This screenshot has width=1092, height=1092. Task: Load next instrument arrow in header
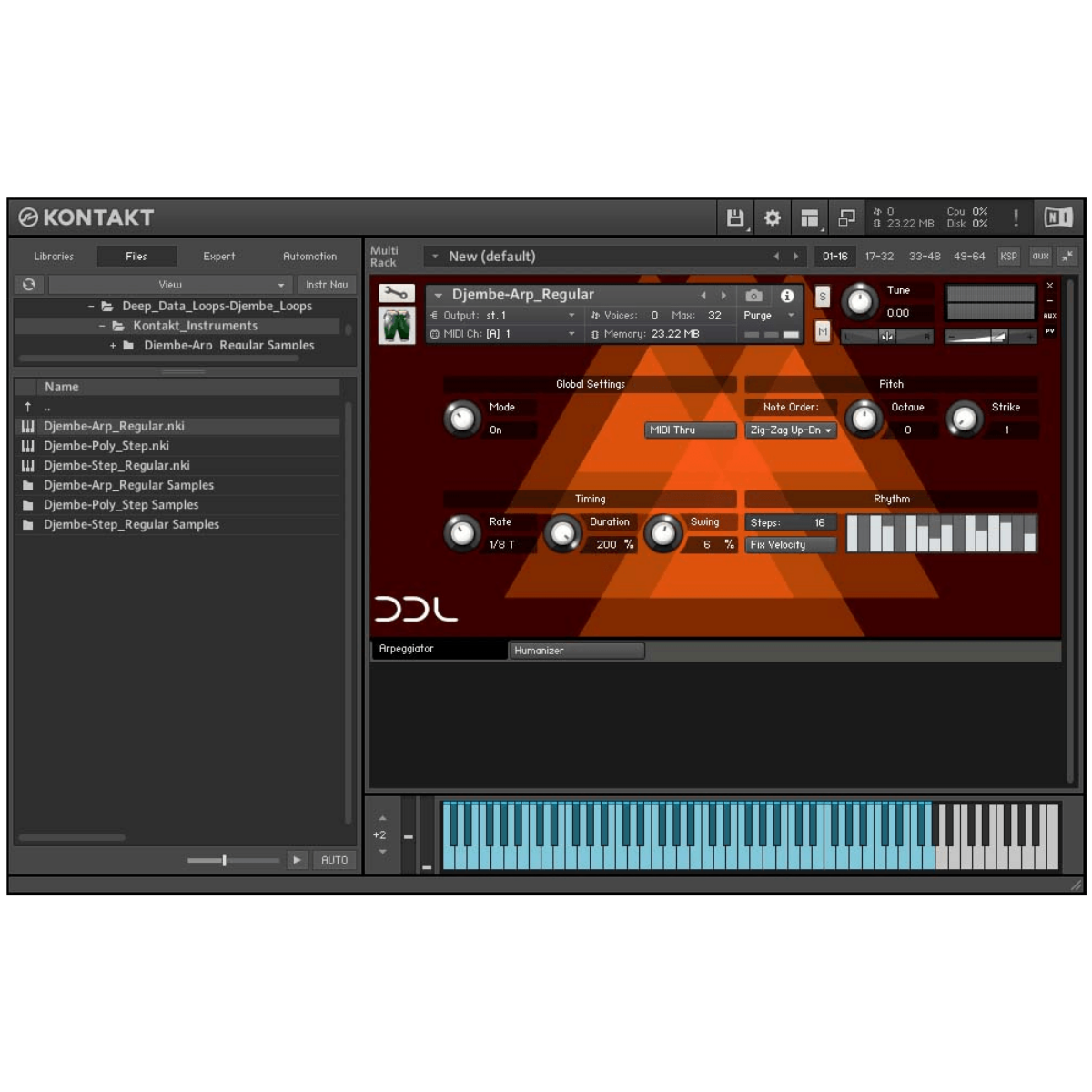[x=723, y=296]
